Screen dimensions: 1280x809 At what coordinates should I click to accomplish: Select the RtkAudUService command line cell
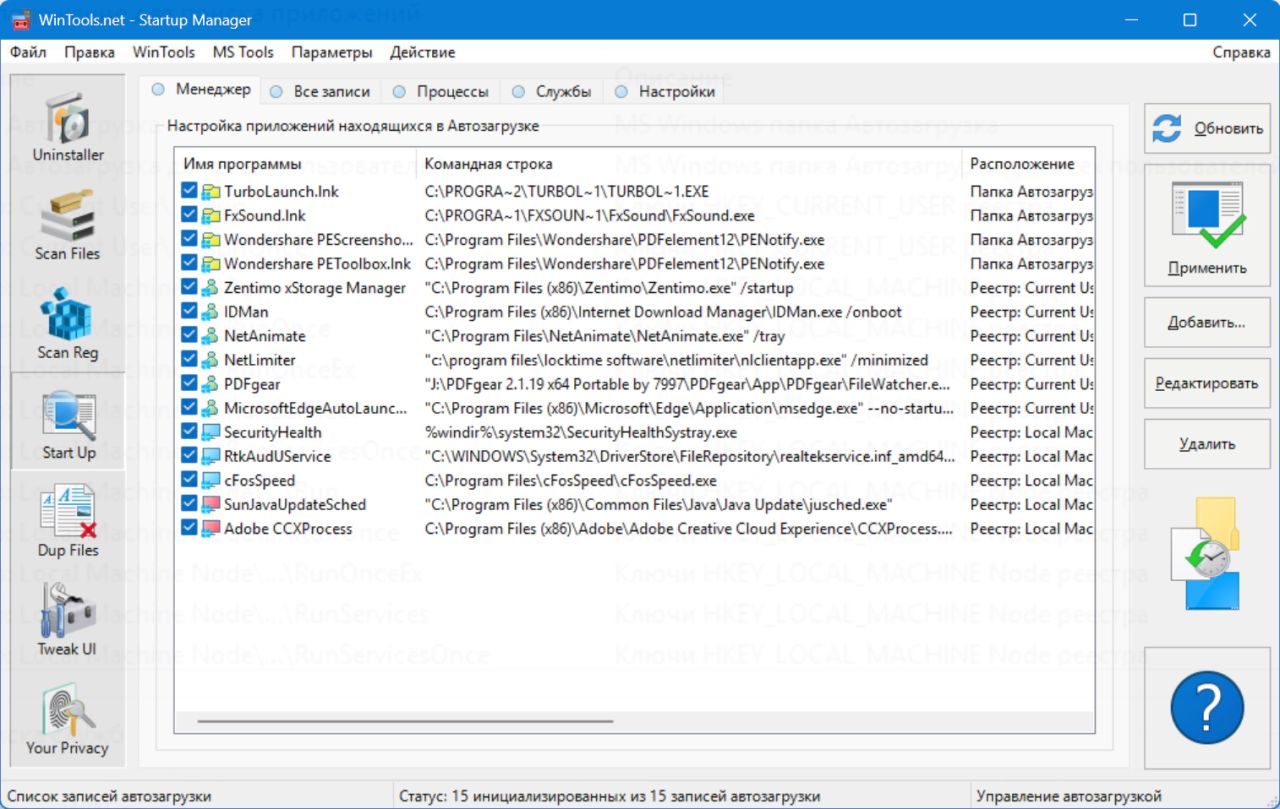coord(689,456)
